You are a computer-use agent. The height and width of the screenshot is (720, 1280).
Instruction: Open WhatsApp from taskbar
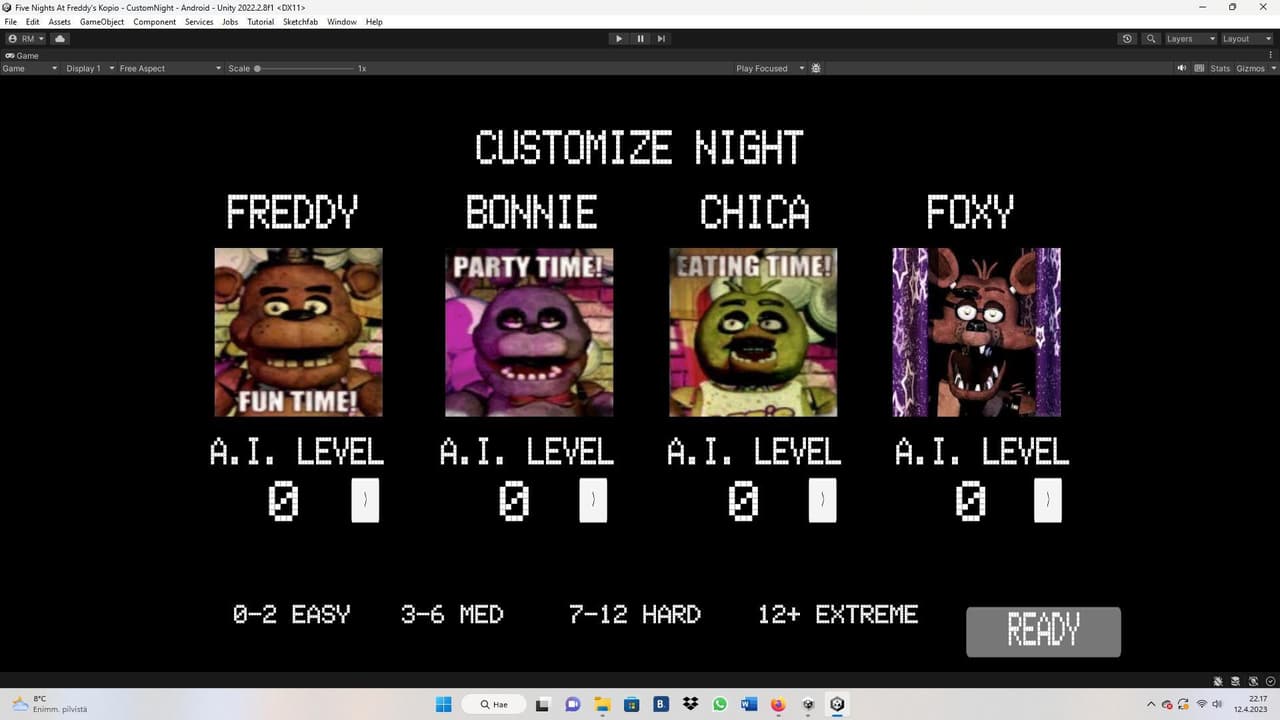pyautogui.click(x=720, y=704)
